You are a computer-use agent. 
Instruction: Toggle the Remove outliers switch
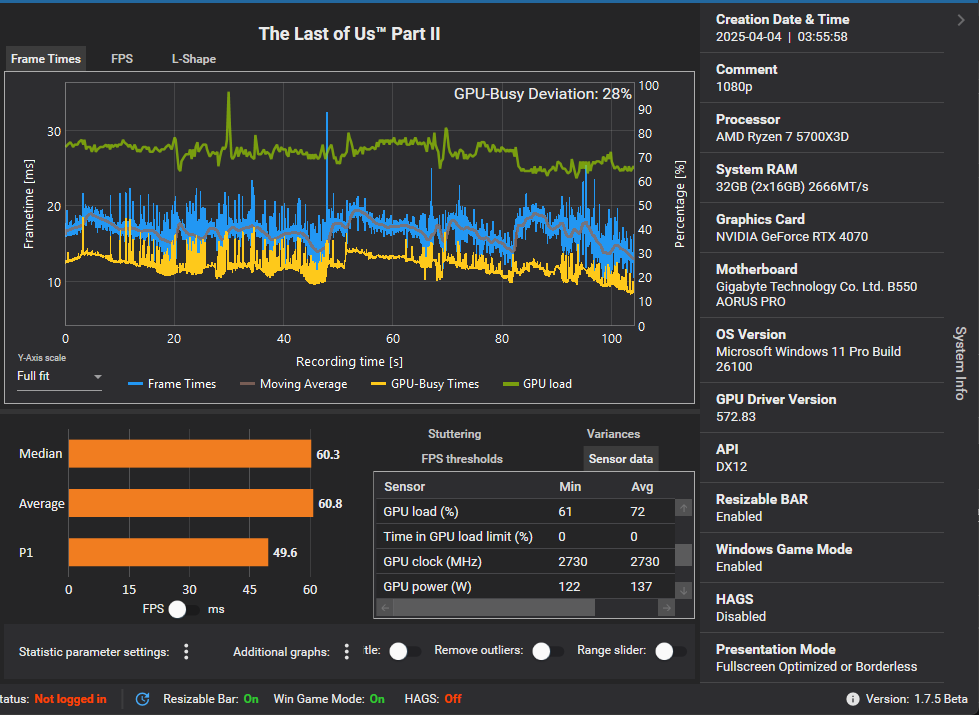pyautogui.click(x=548, y=651)
